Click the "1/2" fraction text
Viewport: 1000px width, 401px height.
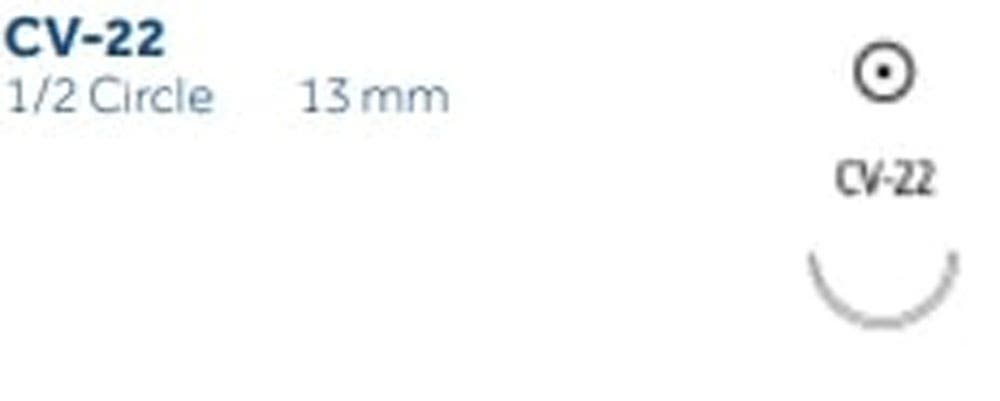pos(40,98)
